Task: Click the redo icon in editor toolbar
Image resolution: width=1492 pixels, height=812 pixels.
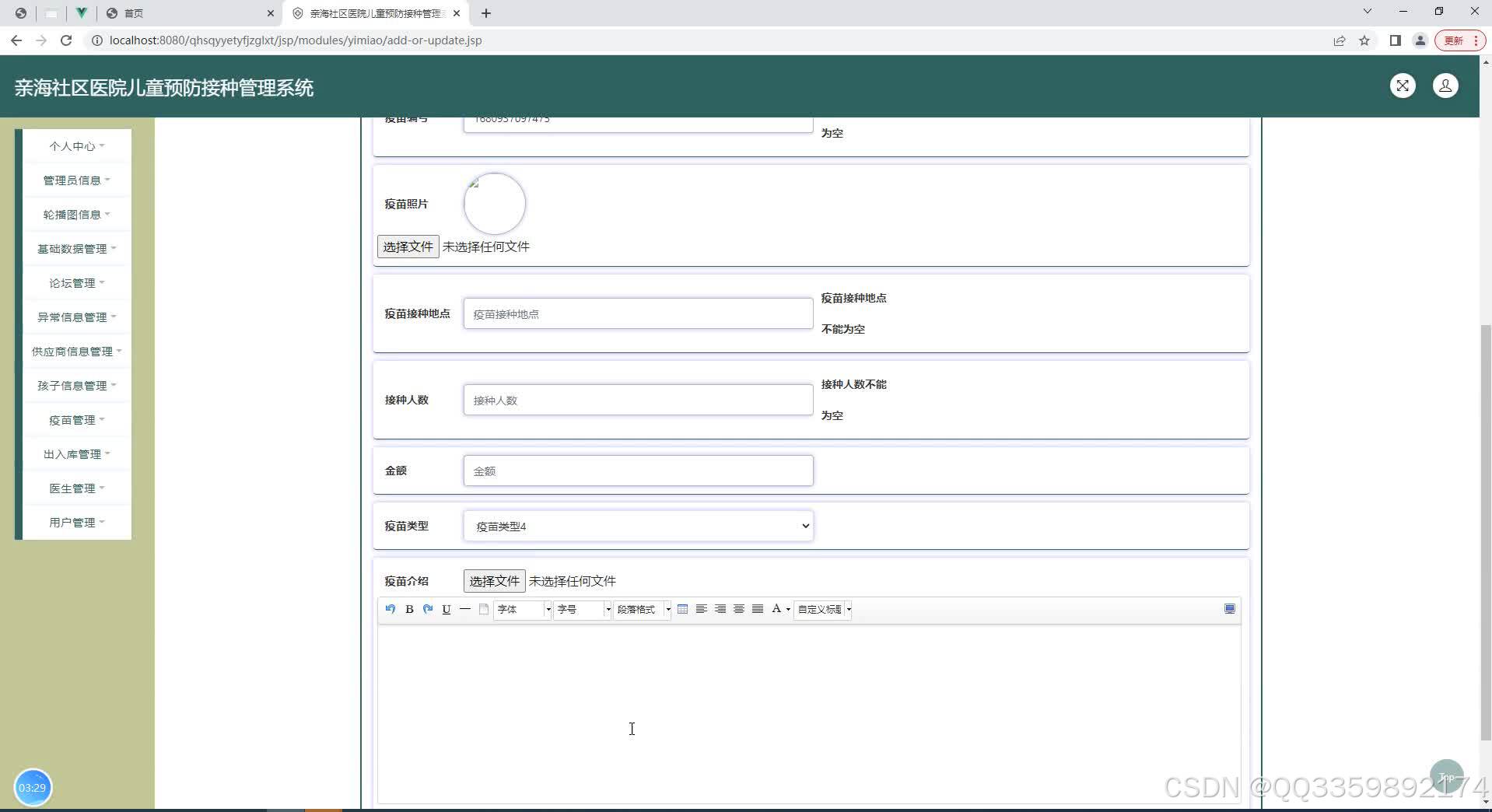Action: pos(428,609)
